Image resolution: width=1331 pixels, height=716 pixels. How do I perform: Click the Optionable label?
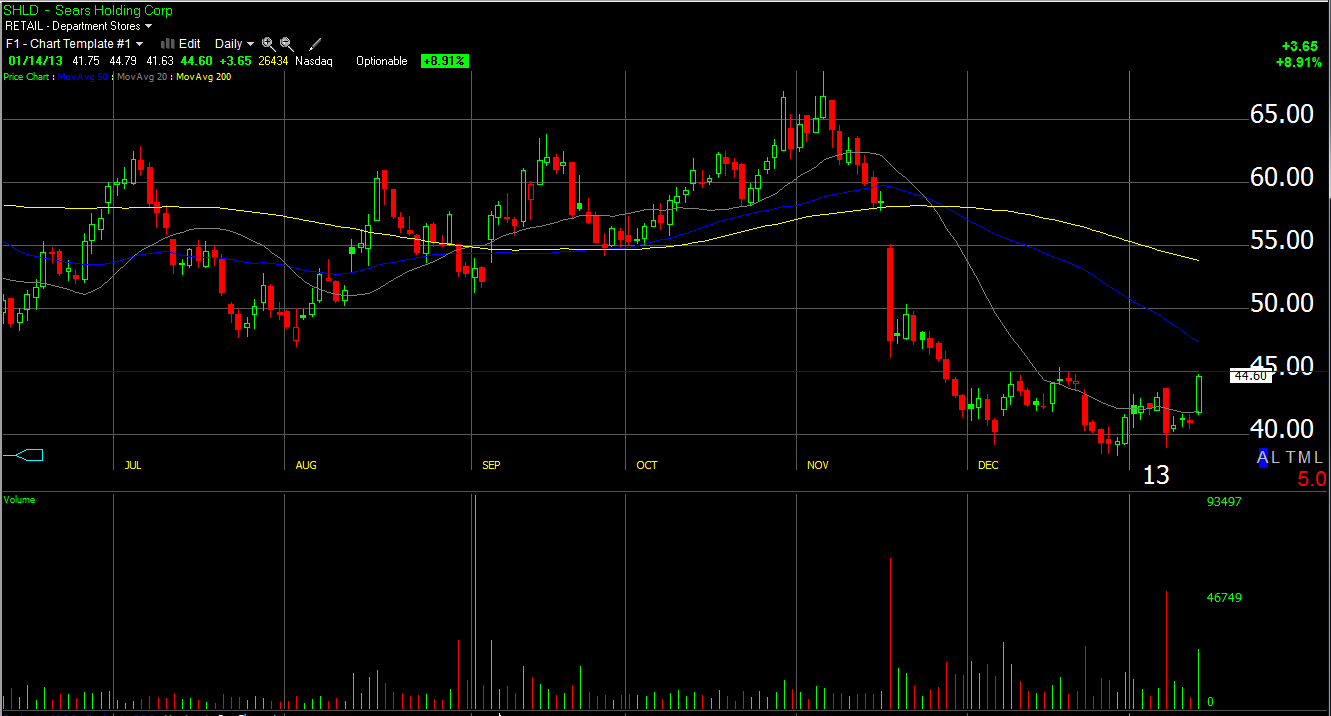point(382,61)
